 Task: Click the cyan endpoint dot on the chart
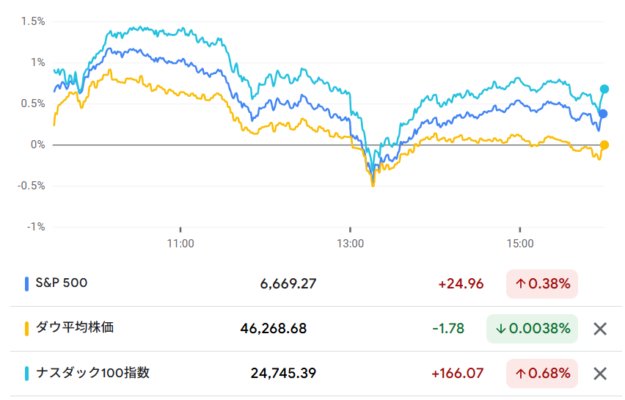(x=604, y=90)
